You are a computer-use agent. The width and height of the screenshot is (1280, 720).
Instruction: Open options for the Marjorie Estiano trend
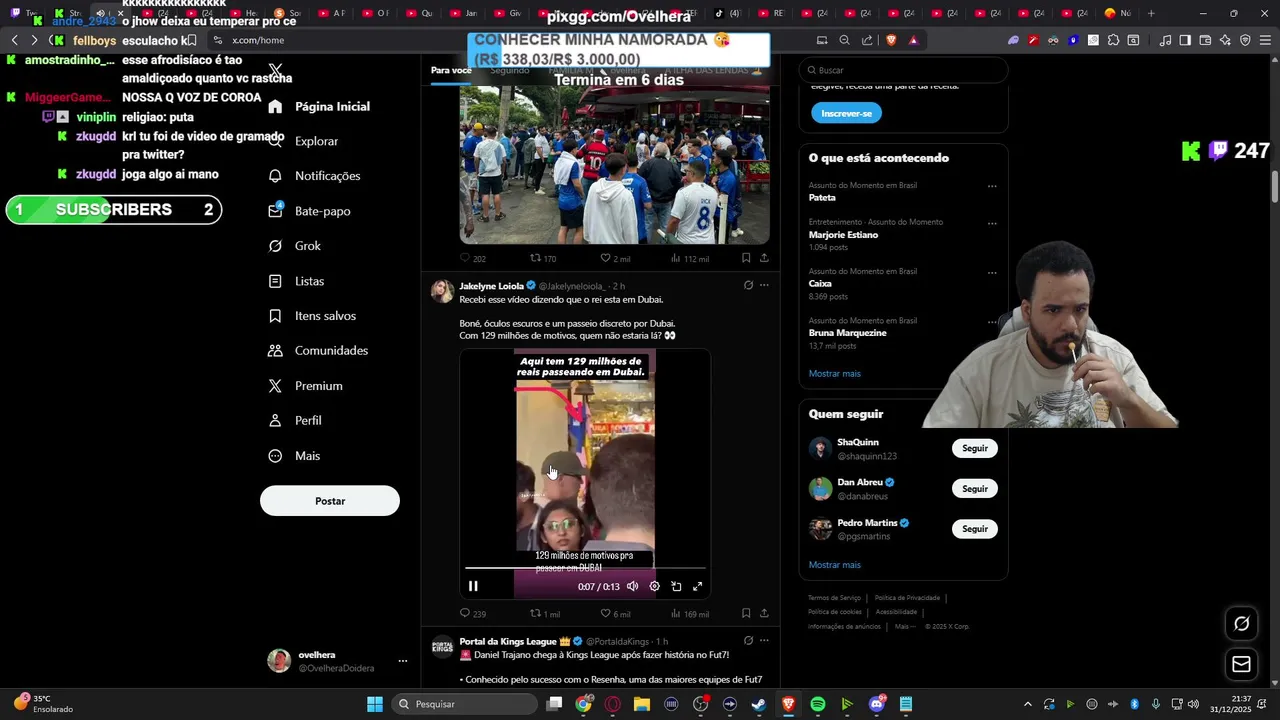992,223
